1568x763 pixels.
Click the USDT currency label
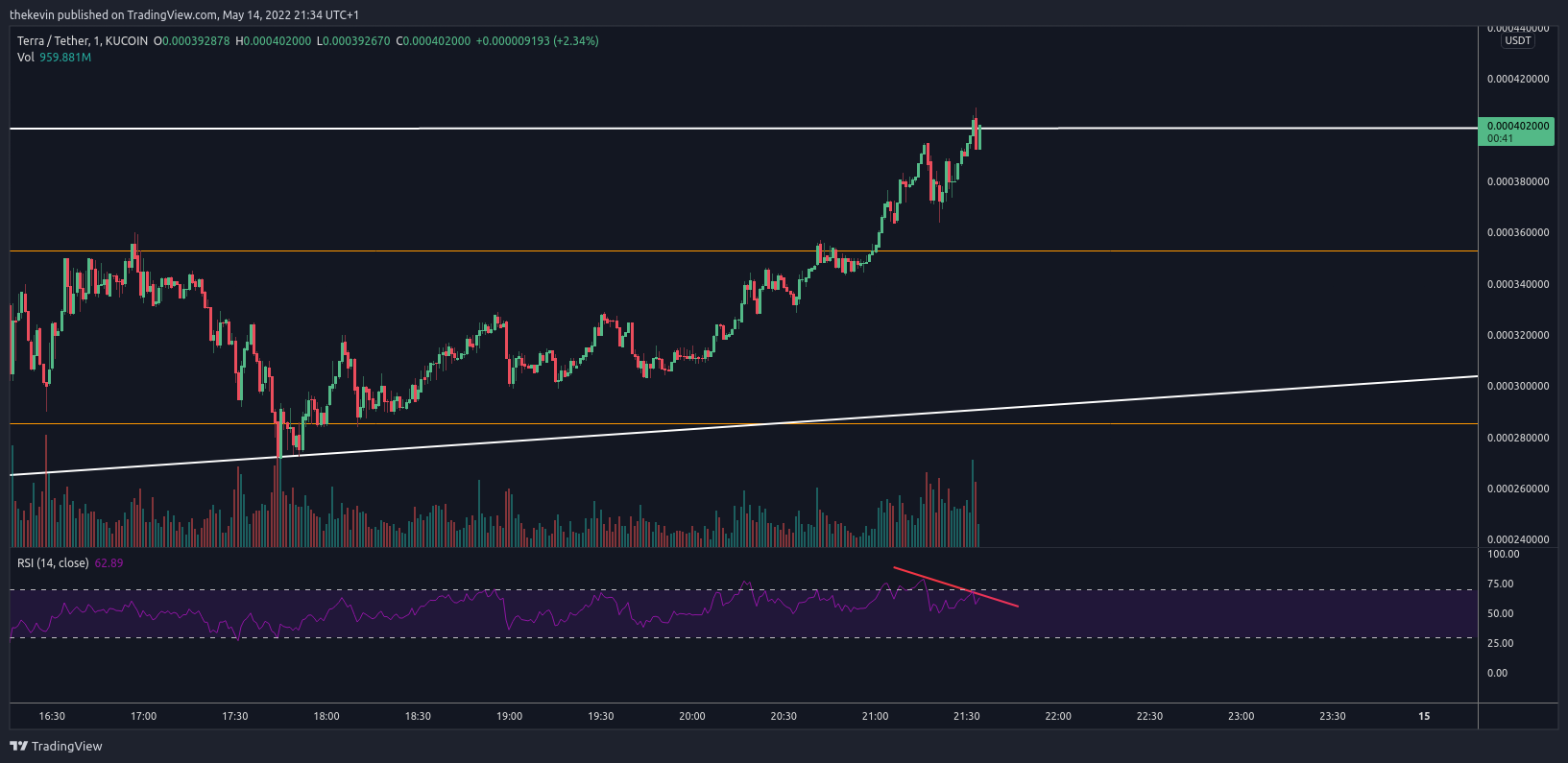click(x=1518, y=41)
